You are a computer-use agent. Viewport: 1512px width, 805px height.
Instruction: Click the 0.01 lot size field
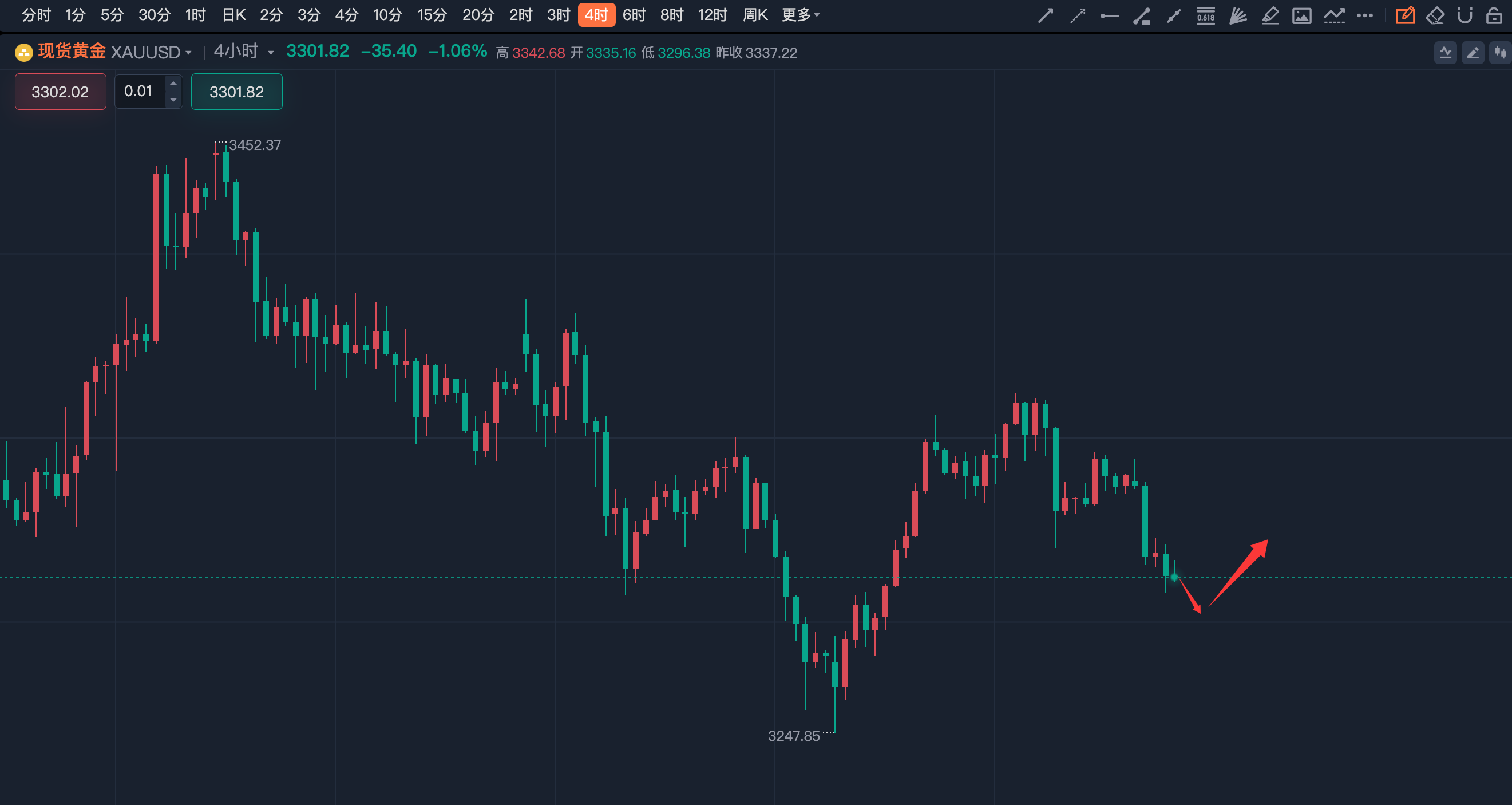point(138,92)
